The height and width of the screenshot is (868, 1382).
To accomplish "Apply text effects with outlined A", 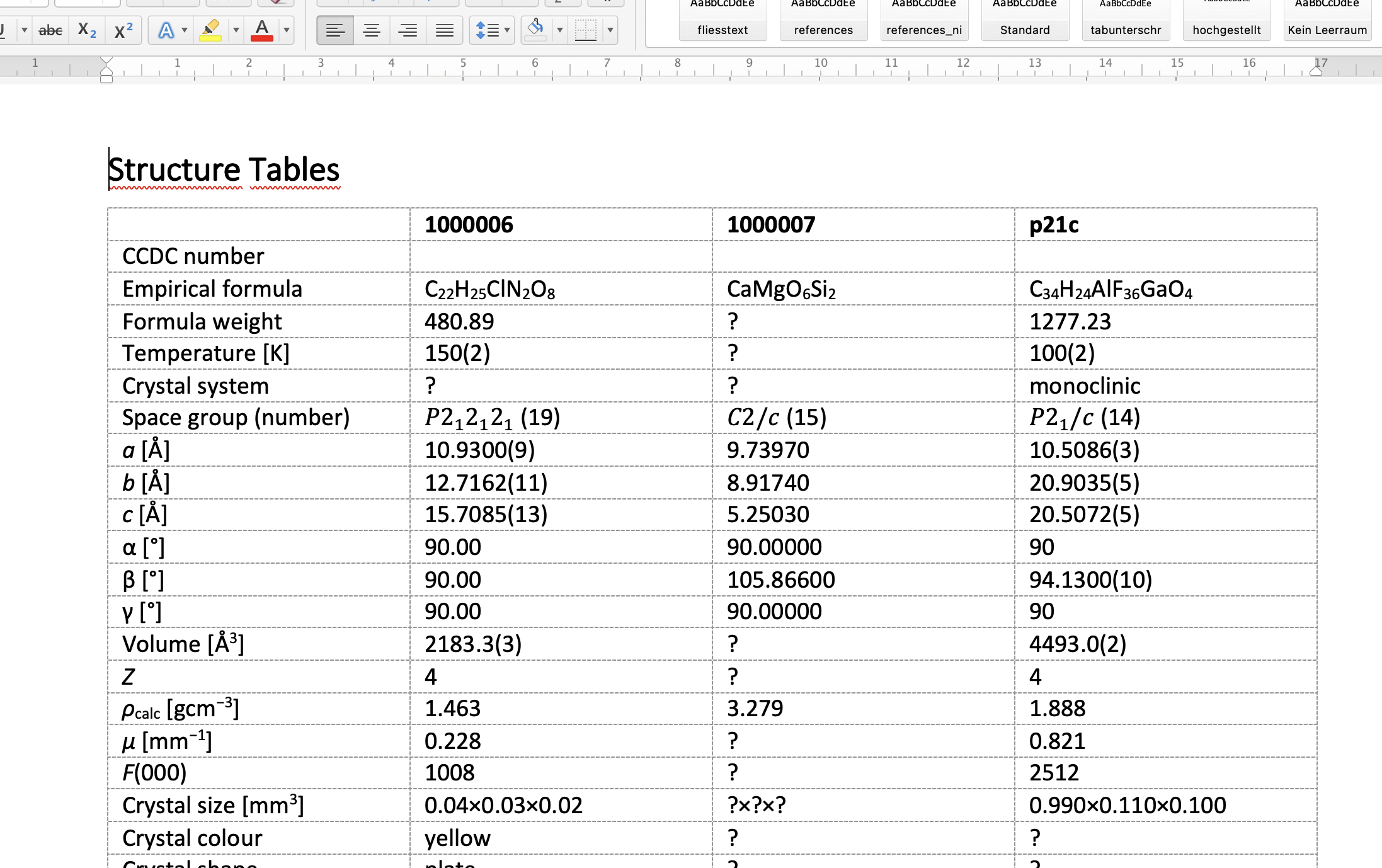I will coord(165,30).
